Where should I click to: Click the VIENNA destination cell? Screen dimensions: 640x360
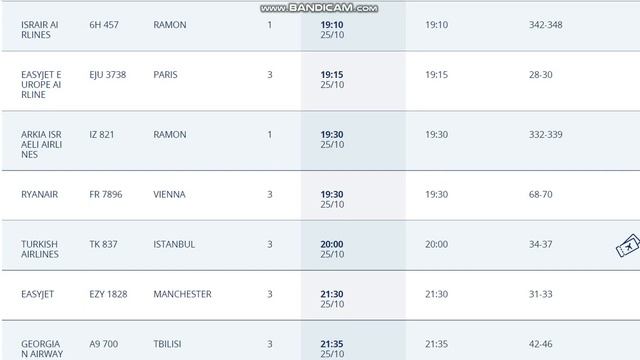(x=169, y=194)
